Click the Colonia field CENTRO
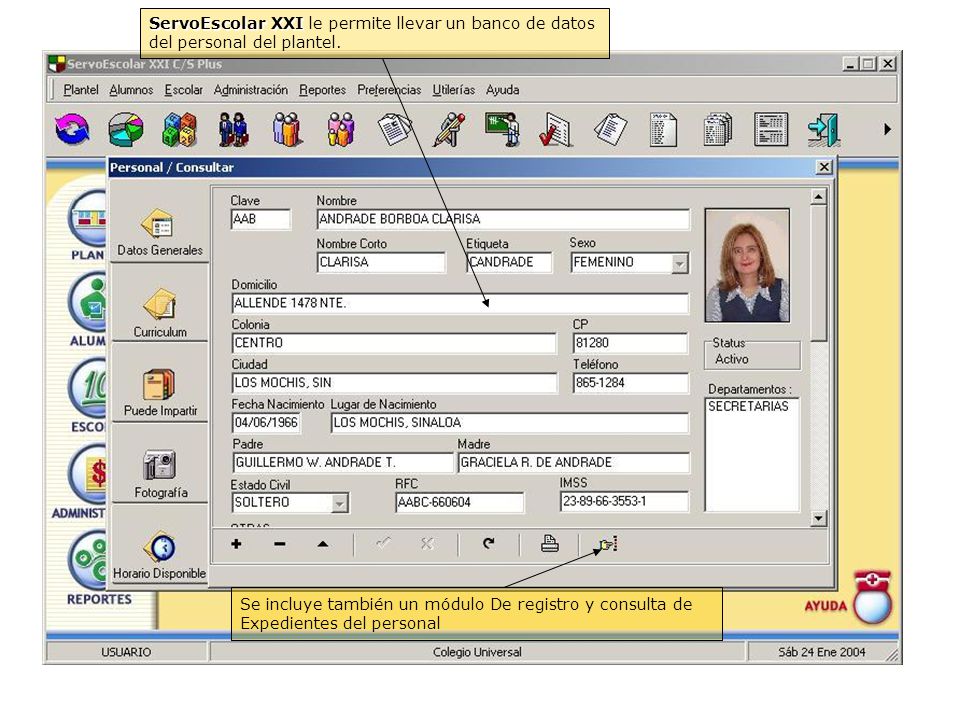960x720 pixels. pyautogui.click(x=394, y=343)
